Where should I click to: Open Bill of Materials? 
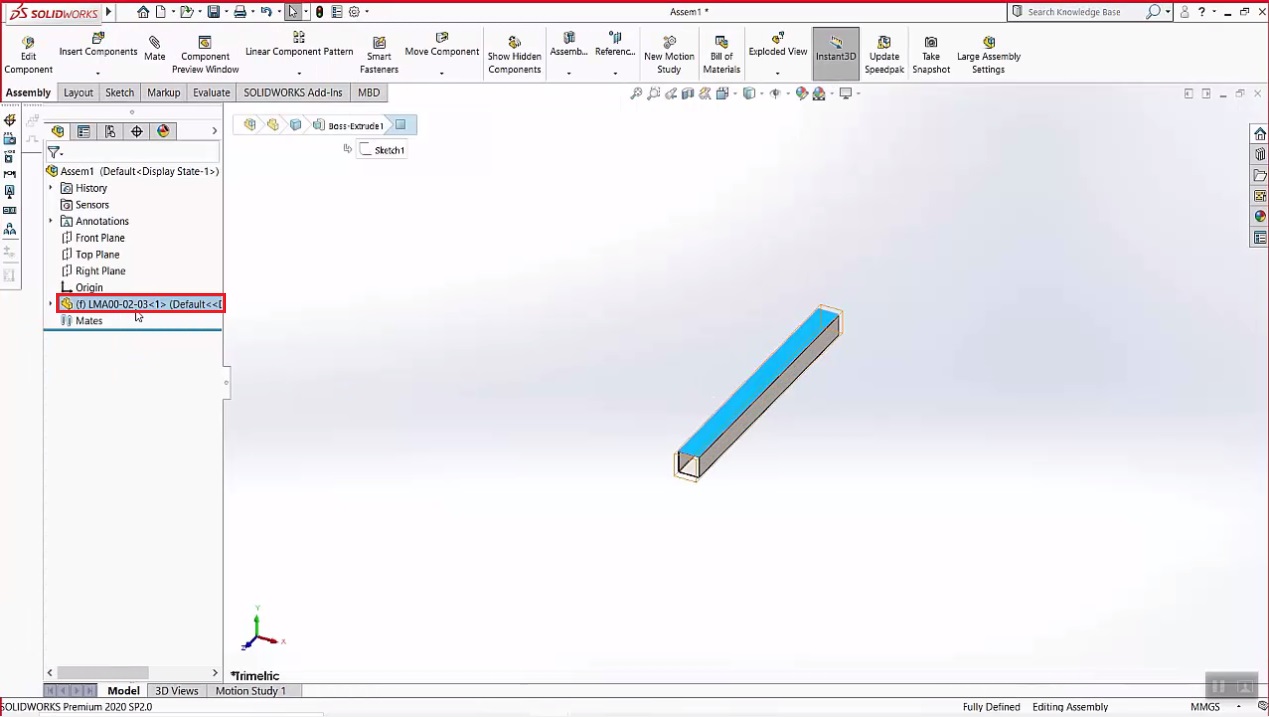721,50
